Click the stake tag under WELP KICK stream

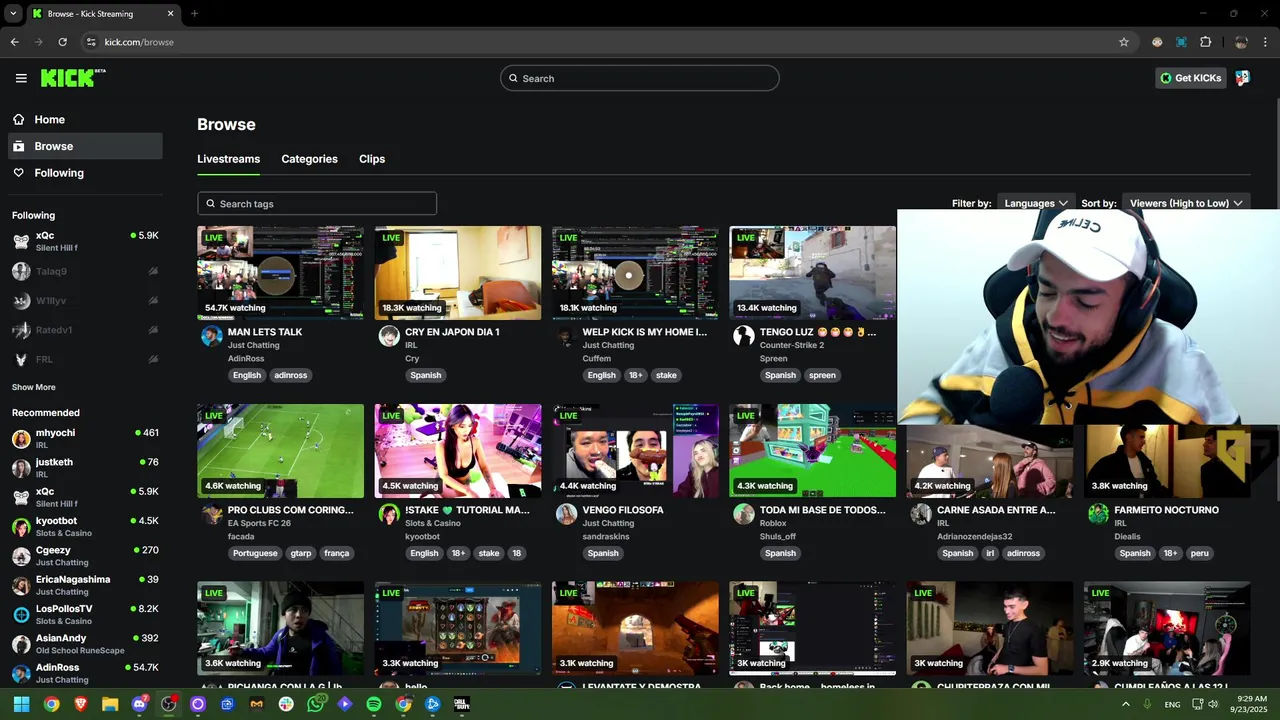coord(666,375)
